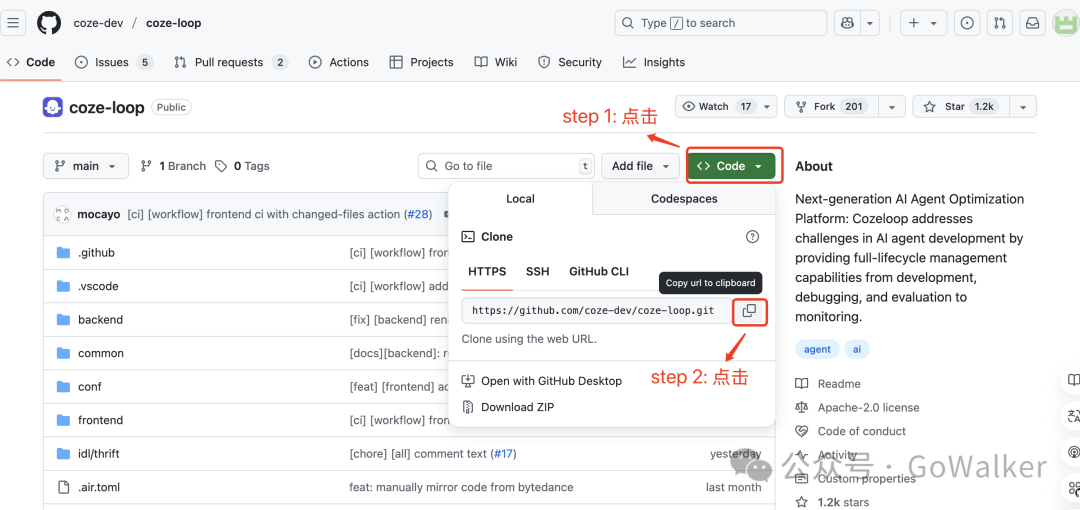Copy clone url to clipboard icon

click(x=749, y=312)
